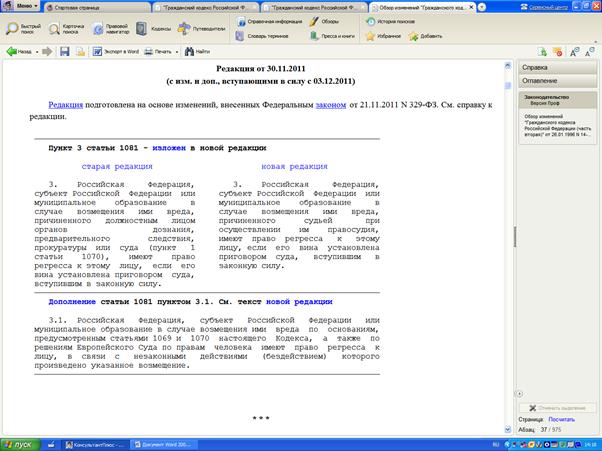The width and height of the screenshot is (602, 451).
Task: Click the изложен link for article 1081
Action: [x=169, y=148]
